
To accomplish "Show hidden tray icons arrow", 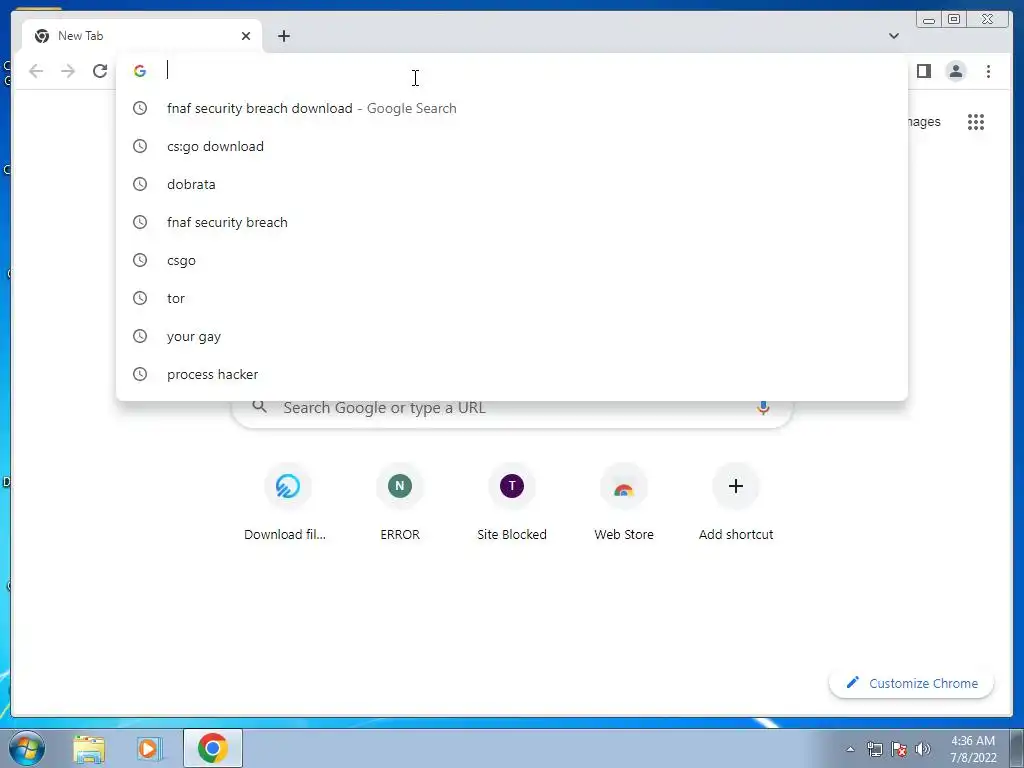I will [x=850, y=749].
